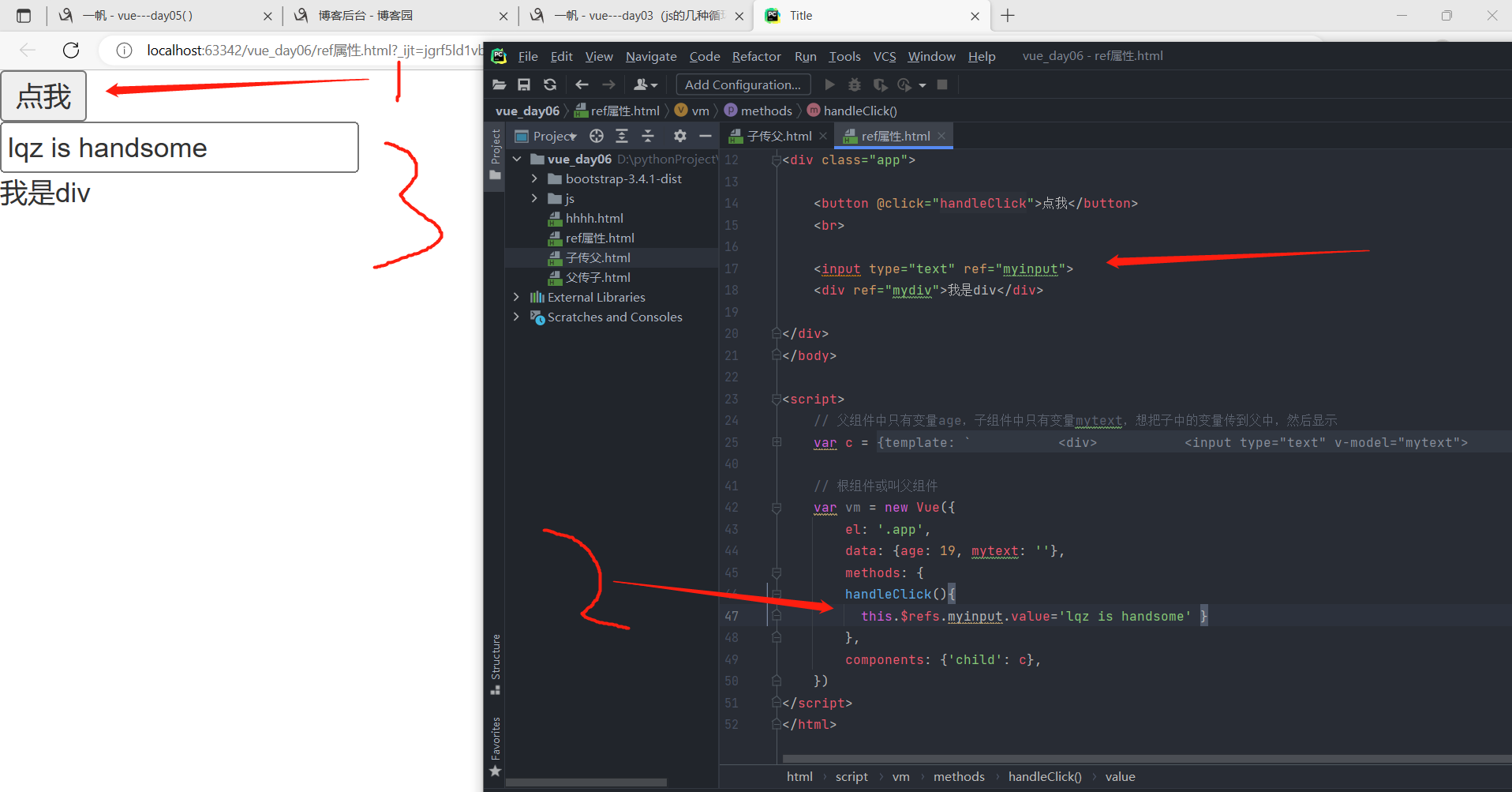Click the green Run triangle icon
The image size is (1512, 792).
tap(829, 84)
